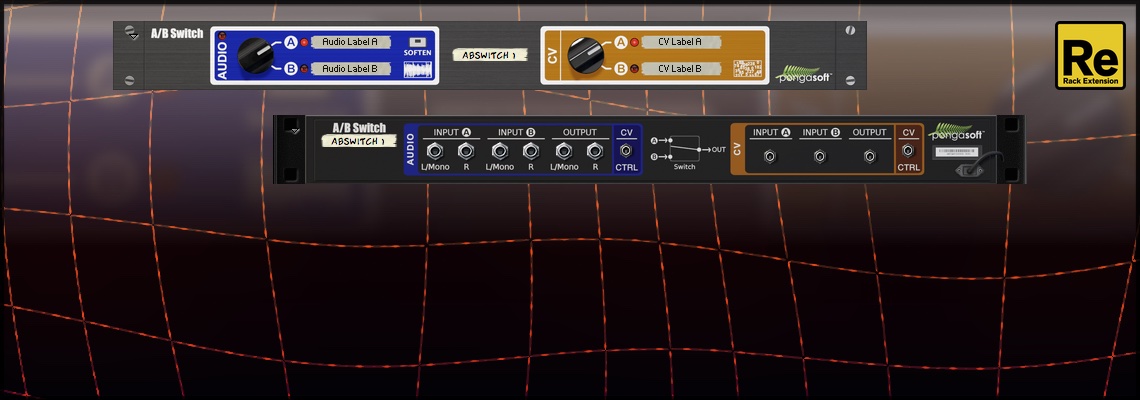
Task: Click the OUTPUT heading in rear audio section
Action: pyautogui.click(x=579, y=132)
